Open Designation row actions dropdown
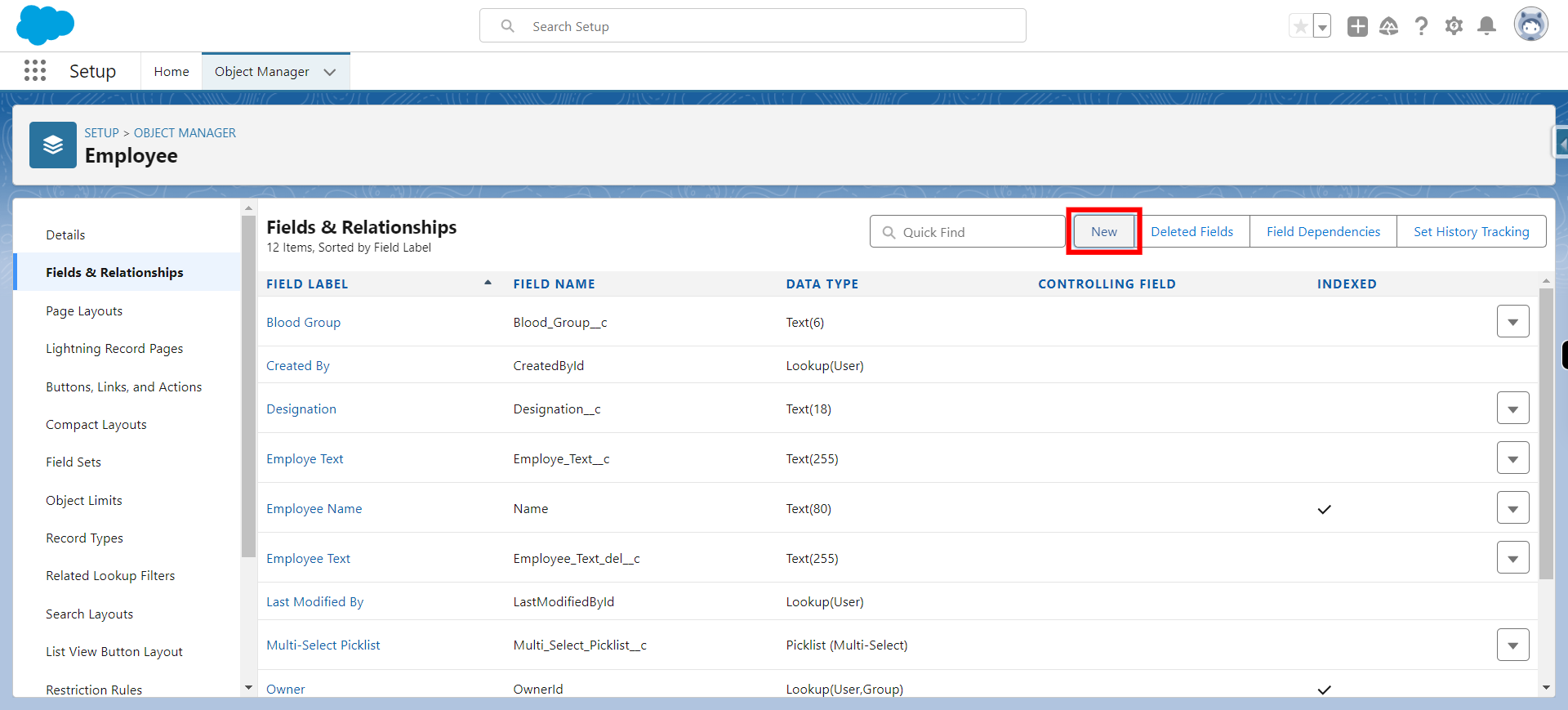Image resolution: width=1568 pixels, height=710 pixels. click(x=1512, y=409)
